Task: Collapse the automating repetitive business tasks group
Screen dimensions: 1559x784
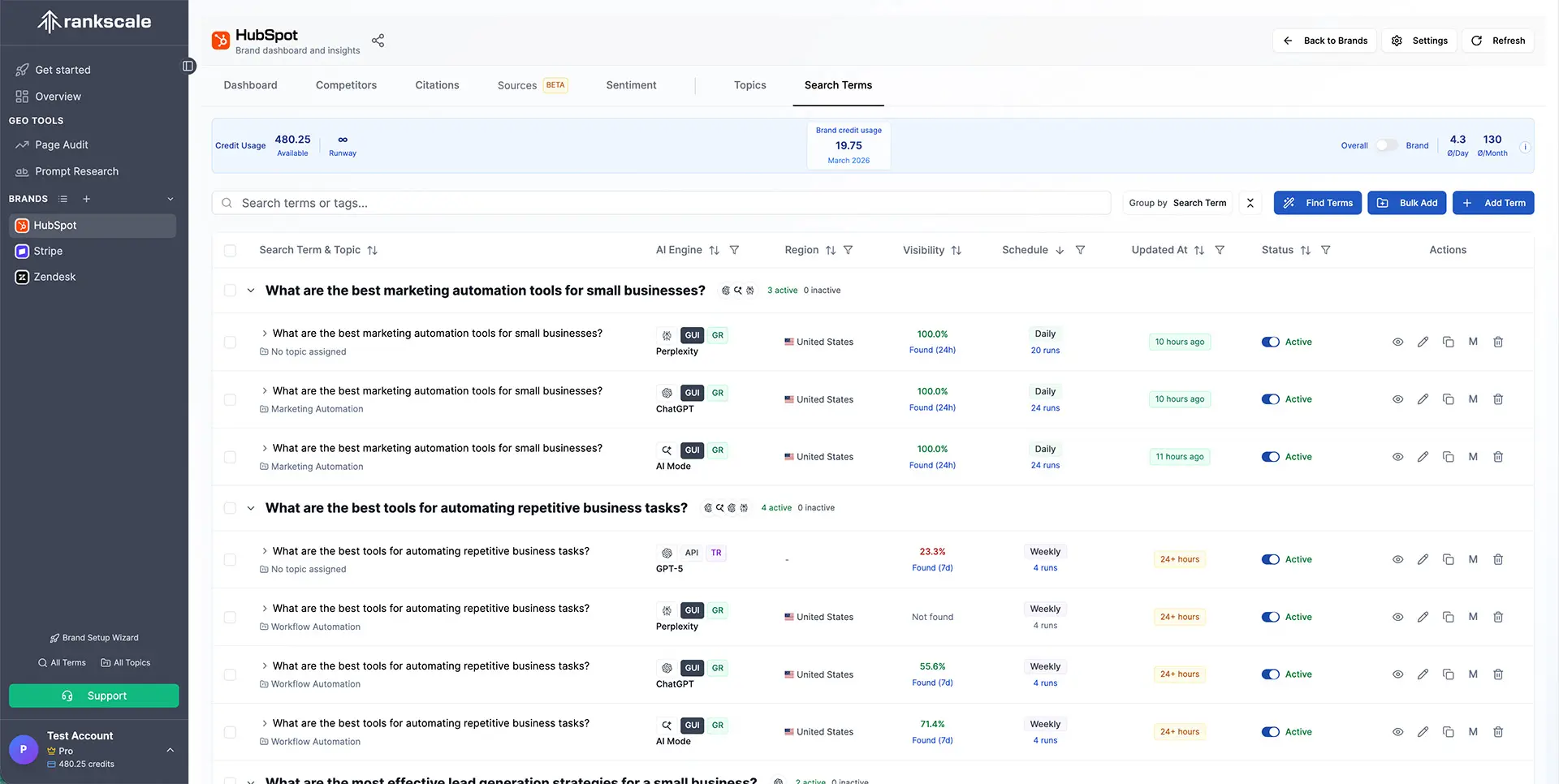Action: [251, 507]
